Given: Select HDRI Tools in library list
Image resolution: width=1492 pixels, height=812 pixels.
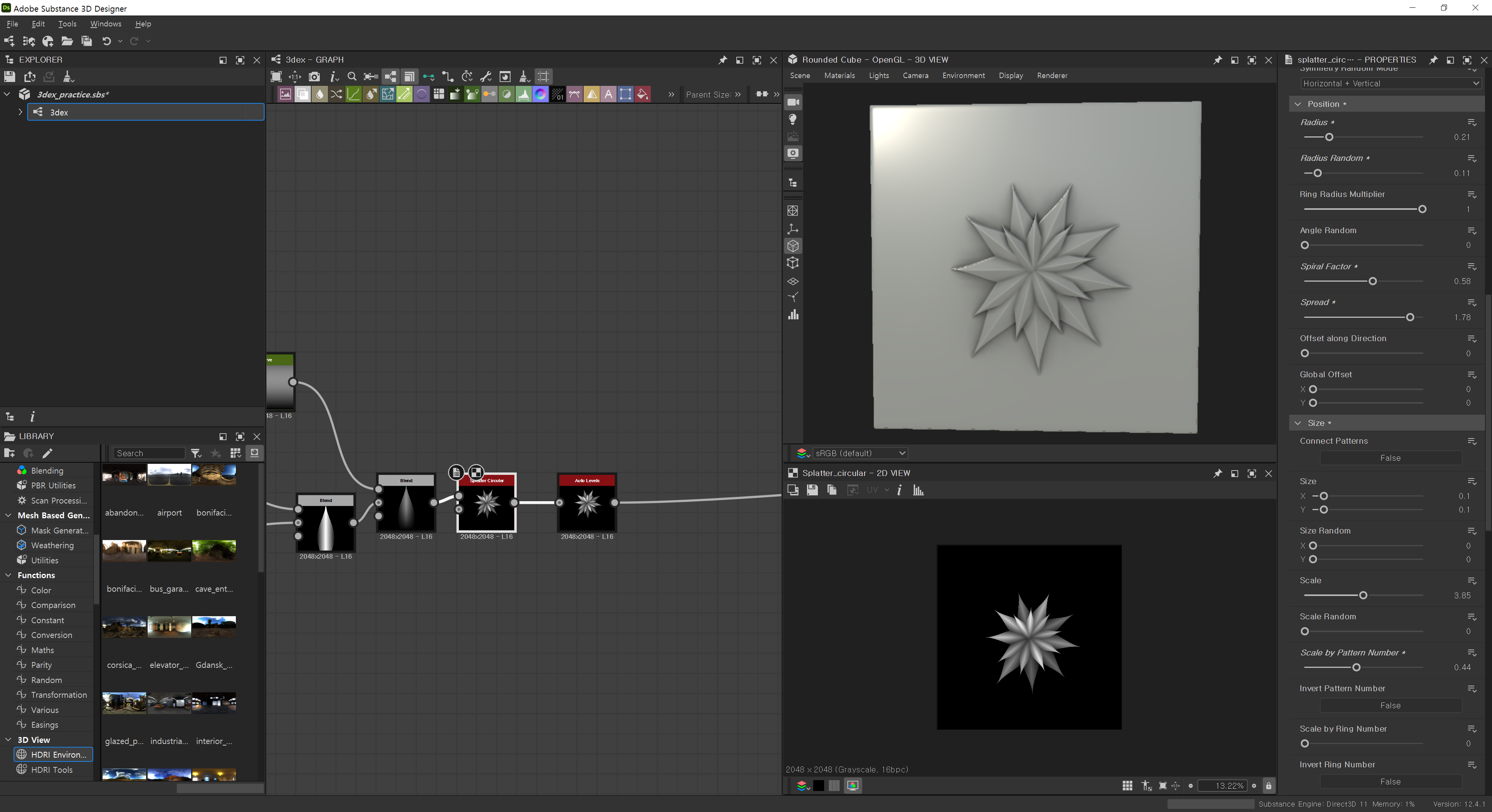Looking at the screenshot, I should [52, 770].
